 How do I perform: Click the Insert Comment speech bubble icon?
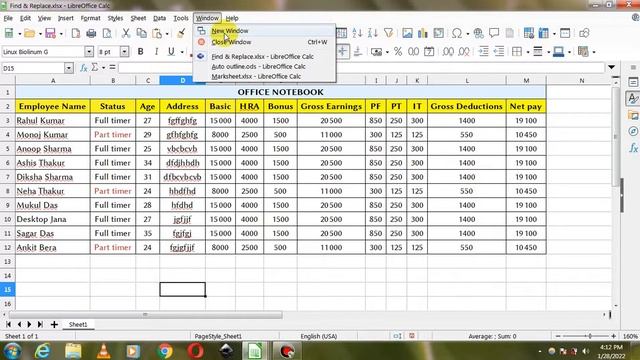tap(494, 33)
